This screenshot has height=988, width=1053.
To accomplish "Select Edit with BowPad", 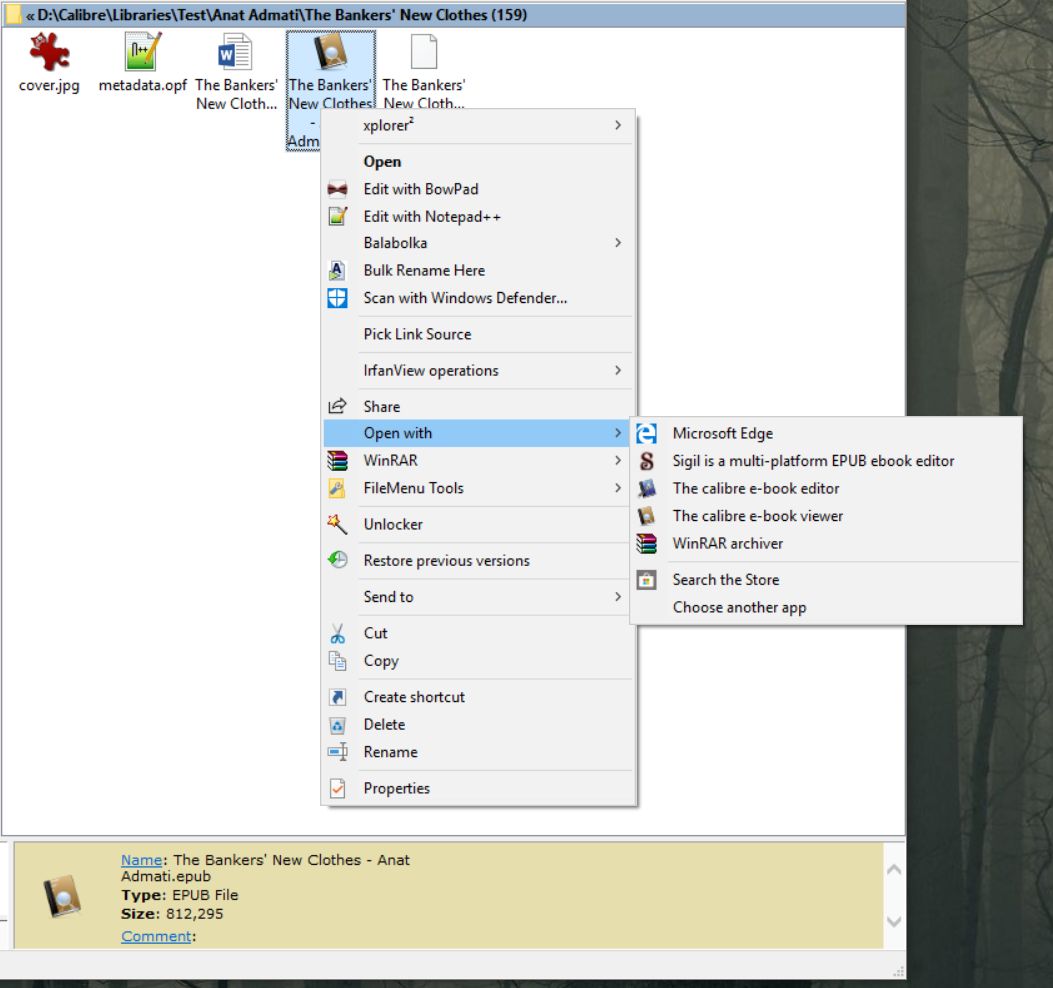I will tap(477, 189).
